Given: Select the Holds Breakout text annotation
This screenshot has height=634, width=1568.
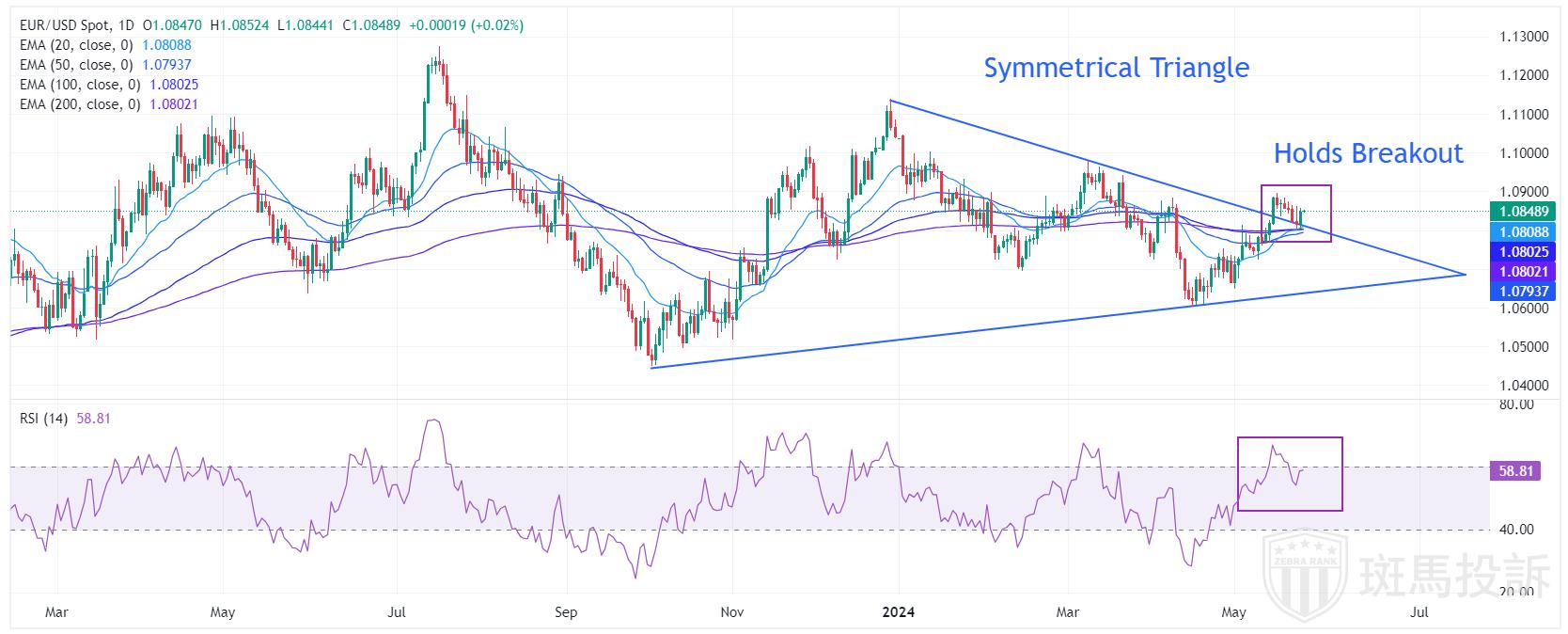Looking at the screenshot, I should pos(1368,153).
